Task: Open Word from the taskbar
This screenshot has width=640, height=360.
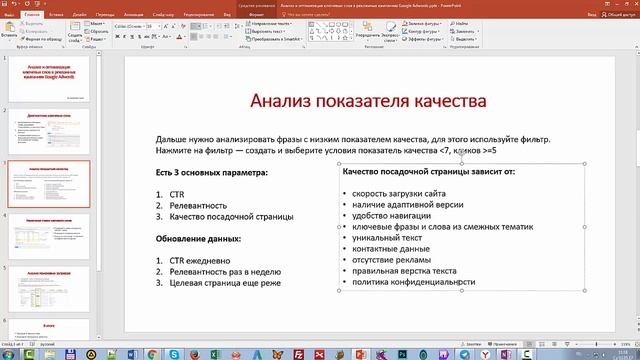Action: pos(133,354)
